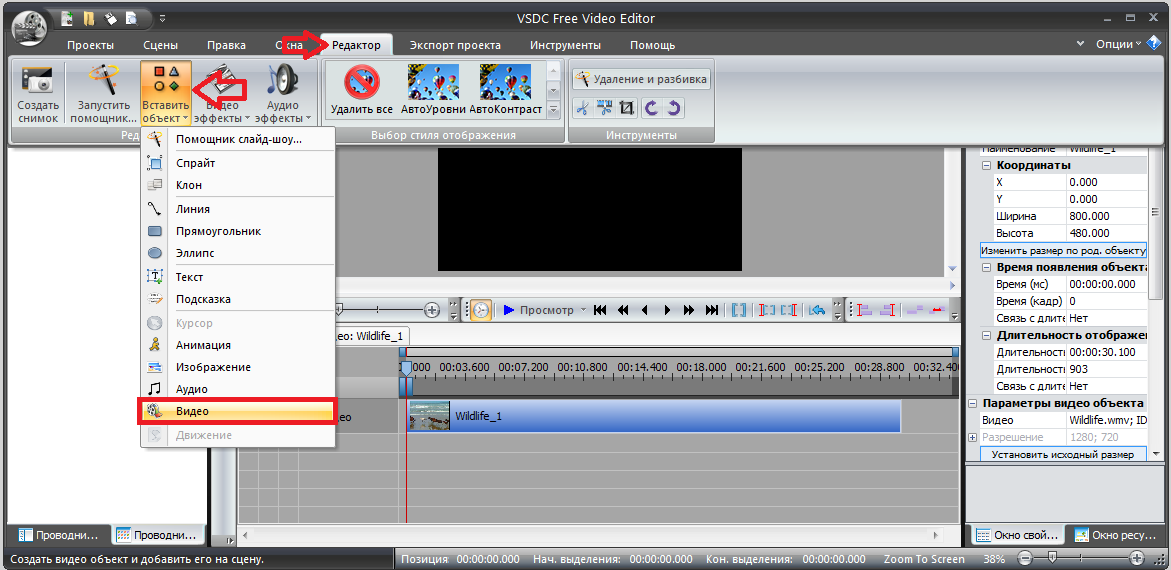This screenshot has width=1171, height=570.
Task: Expand the Разрешение property row
Action: (972, 438)
